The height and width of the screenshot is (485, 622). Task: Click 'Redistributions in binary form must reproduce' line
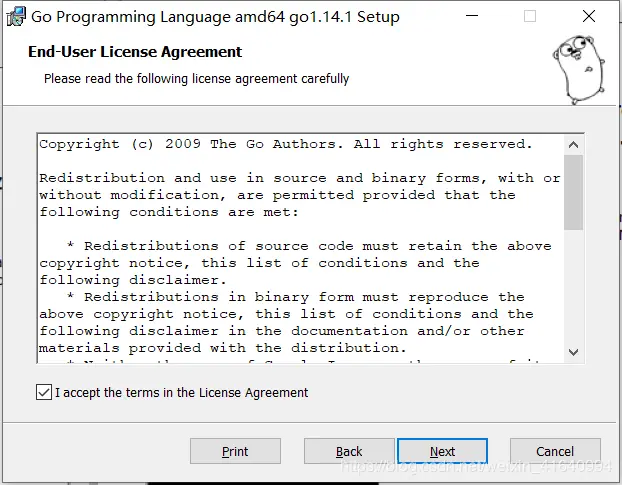(x=296, y=297)
